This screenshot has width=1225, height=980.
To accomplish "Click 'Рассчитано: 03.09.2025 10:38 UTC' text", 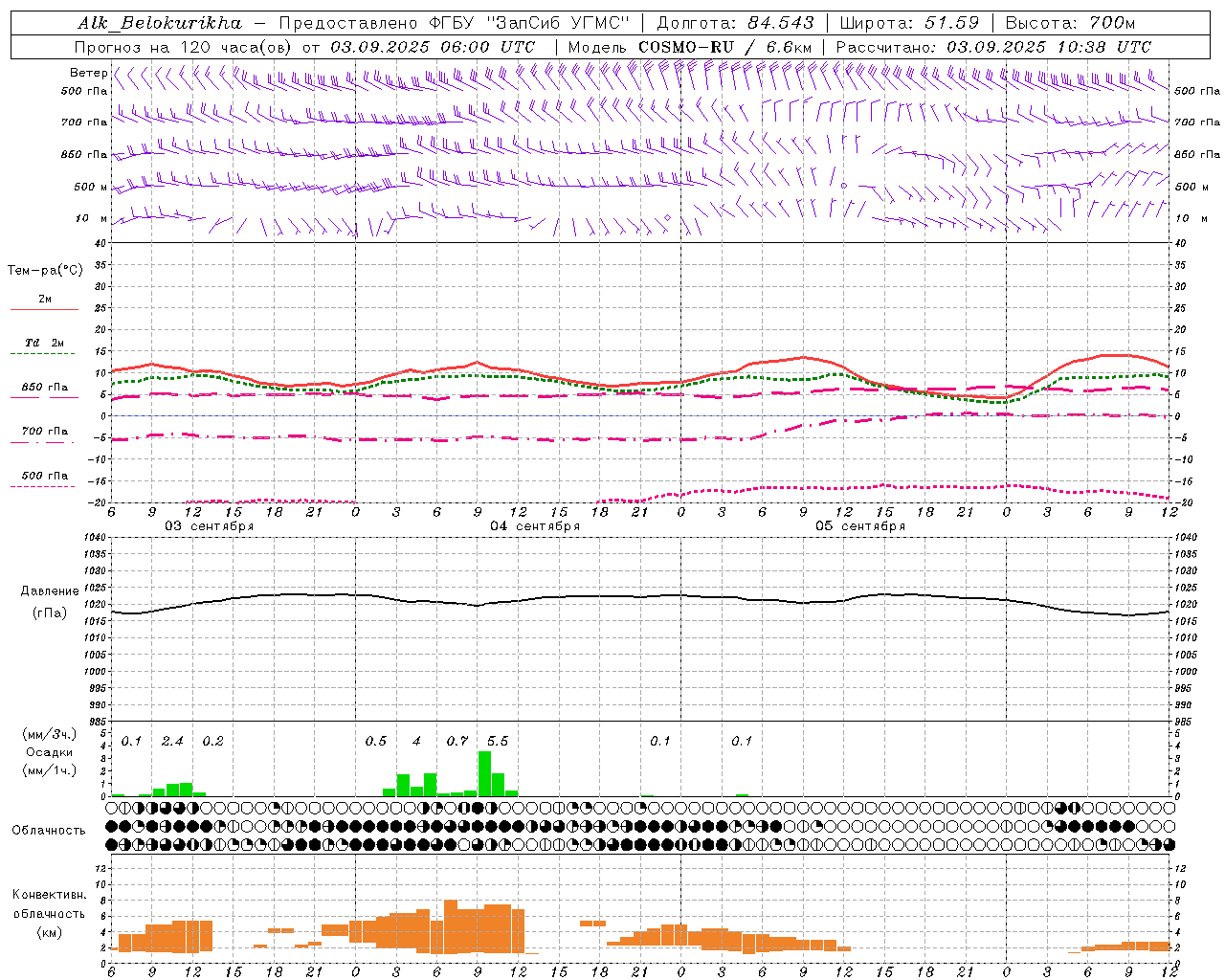I will [x=993, y=47].
